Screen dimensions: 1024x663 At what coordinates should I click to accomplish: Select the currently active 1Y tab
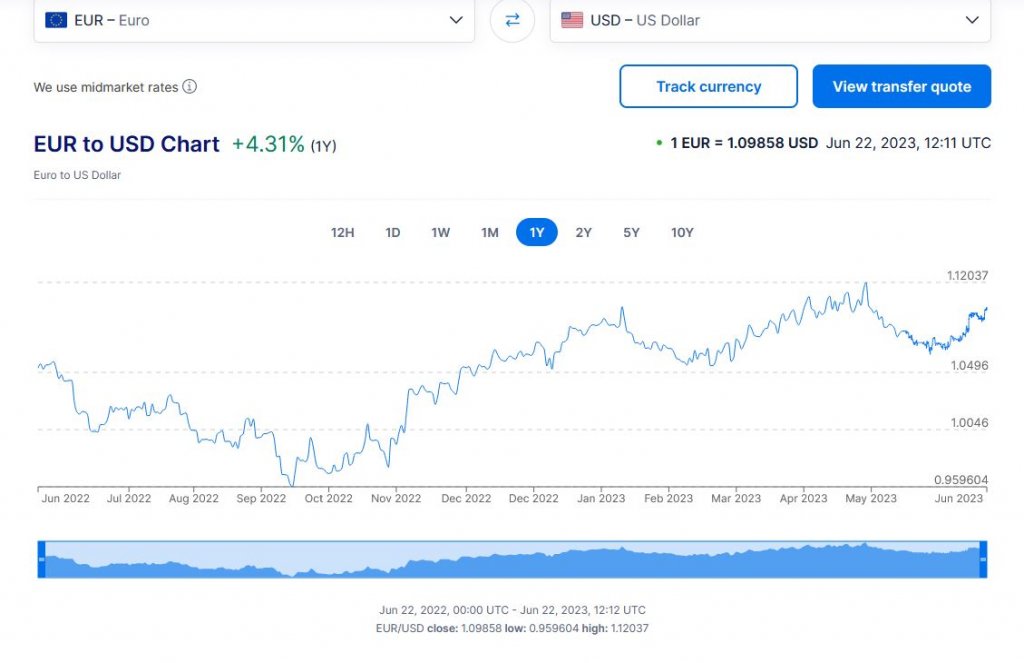(537, 232)
